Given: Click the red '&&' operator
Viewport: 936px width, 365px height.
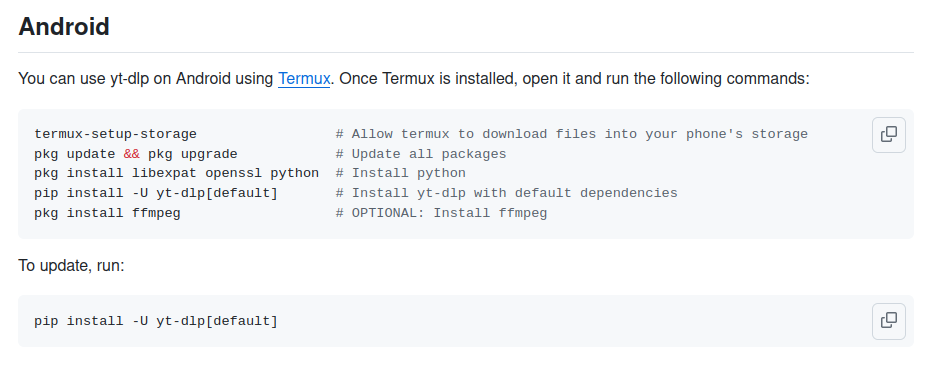Looking at the screenshot, I should coord(131,154).
